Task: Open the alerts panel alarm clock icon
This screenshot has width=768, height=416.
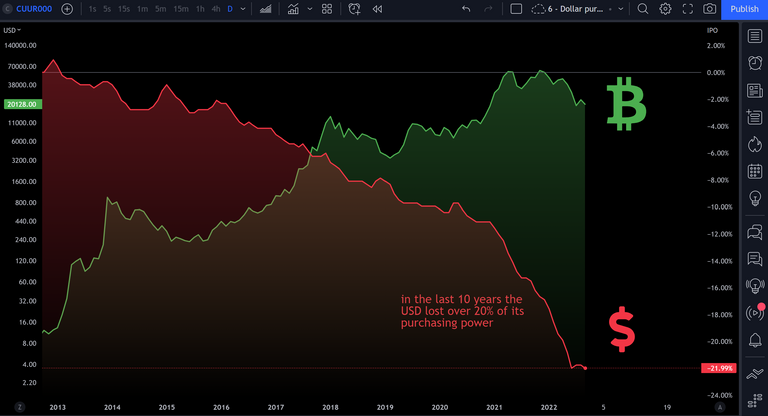Action: (755, 63)
